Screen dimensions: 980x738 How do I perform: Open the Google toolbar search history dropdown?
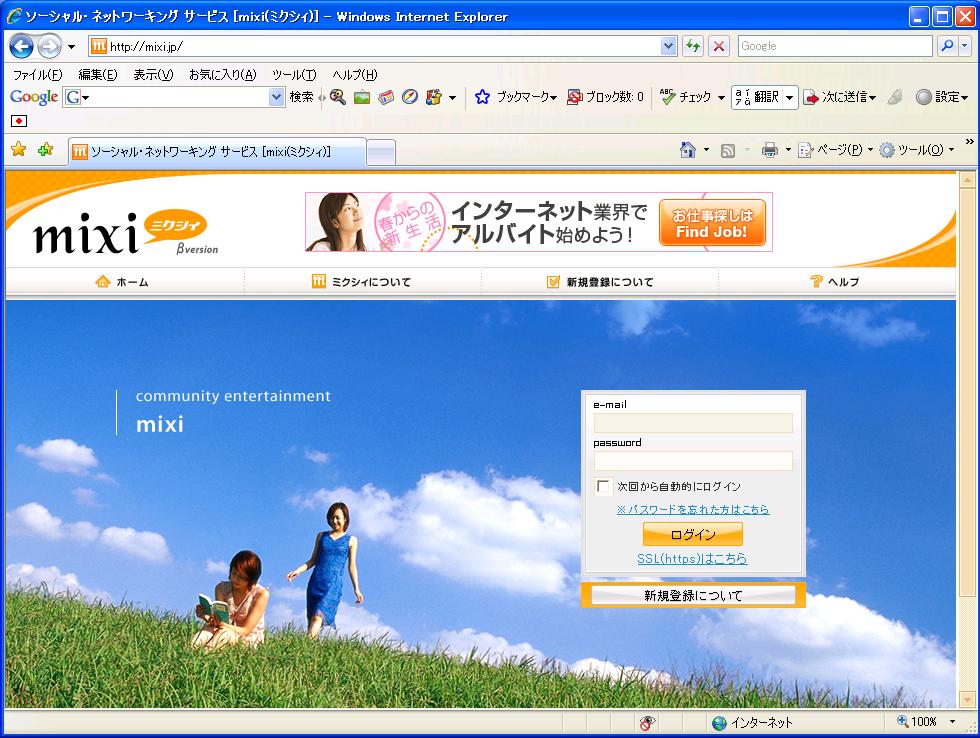pyautogui.click(x=276, y=97)
